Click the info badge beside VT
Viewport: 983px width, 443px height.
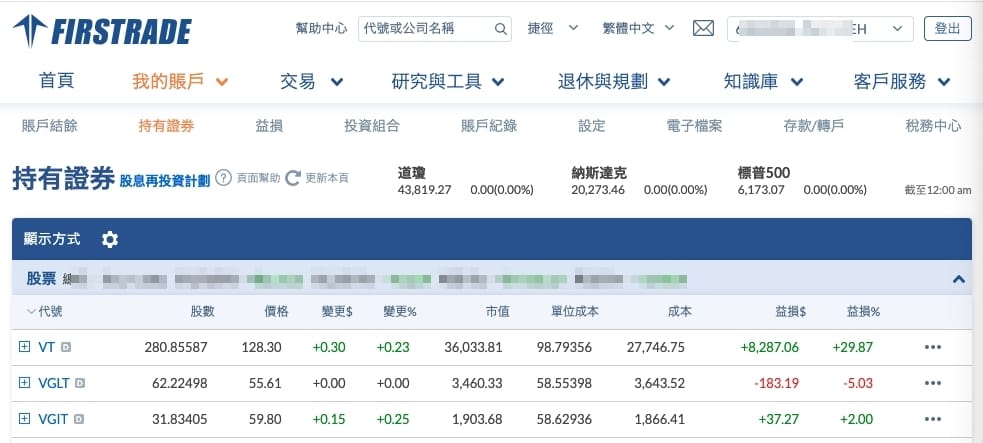pyautogui.click(x=66, y=347)
